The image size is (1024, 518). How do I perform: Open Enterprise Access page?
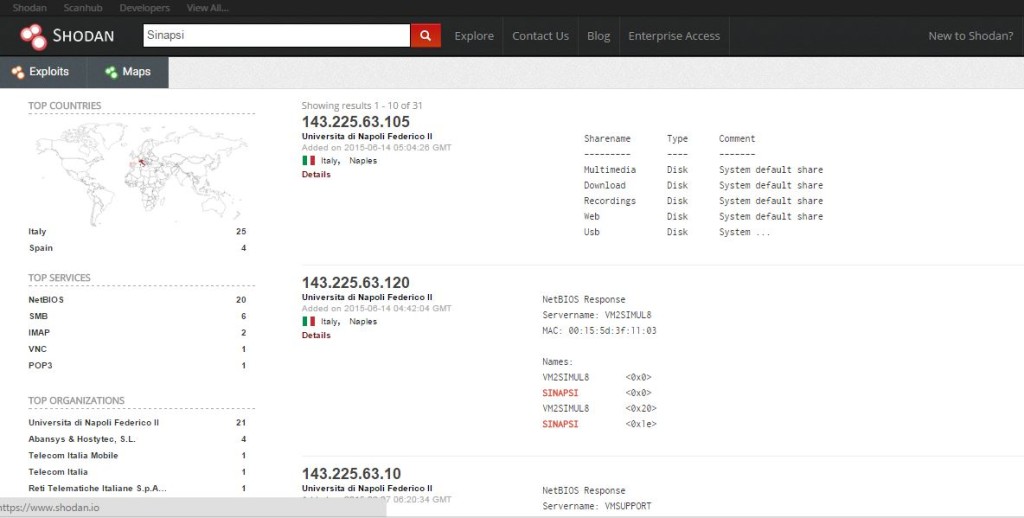tap(674, 36)
